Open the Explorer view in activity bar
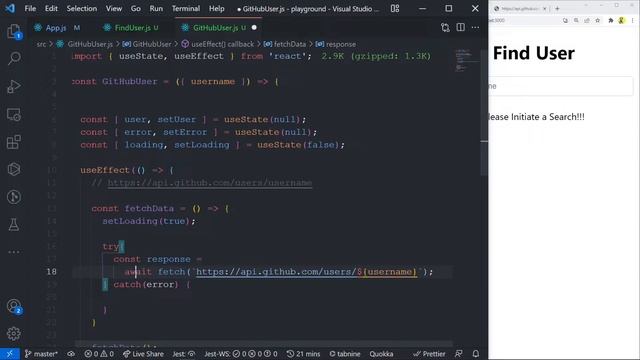The height and width of the screenshot is (360, 640). (x=14, y=31)
